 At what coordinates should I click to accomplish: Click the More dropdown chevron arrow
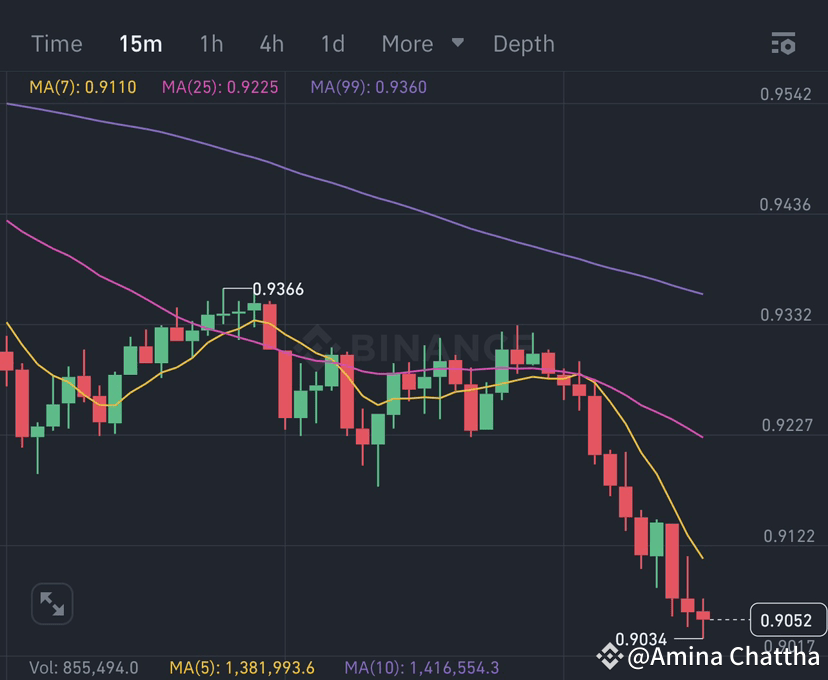point(457,44)
